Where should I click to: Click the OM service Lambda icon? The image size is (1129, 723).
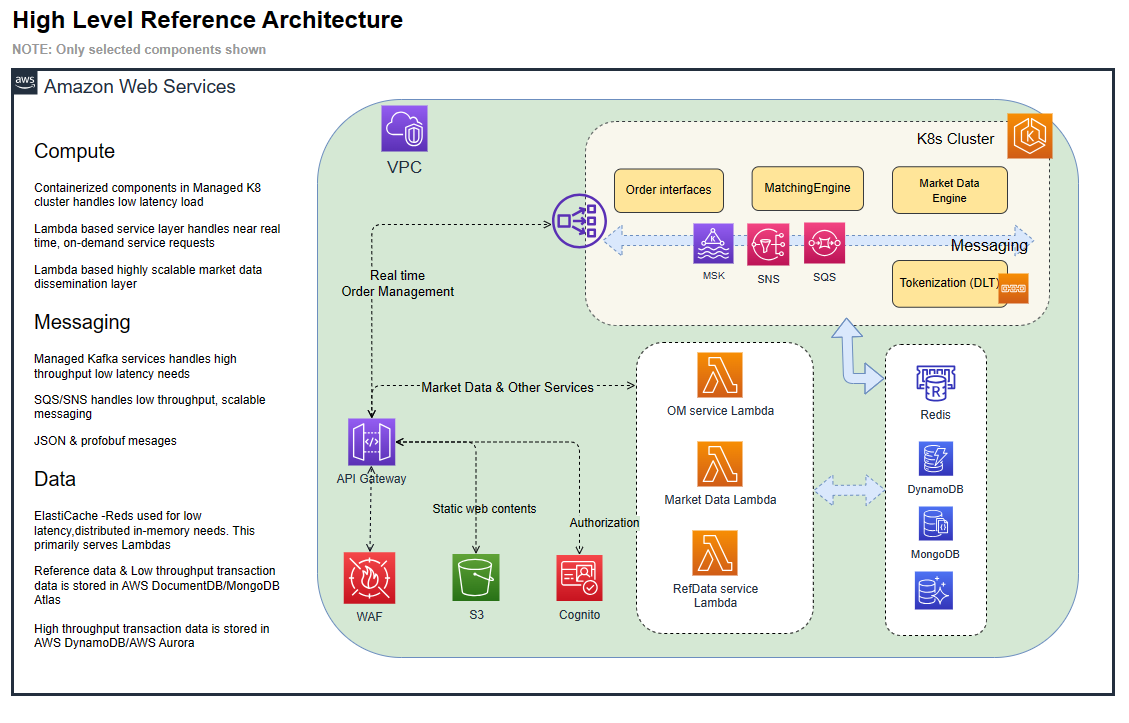pos(720,374)
